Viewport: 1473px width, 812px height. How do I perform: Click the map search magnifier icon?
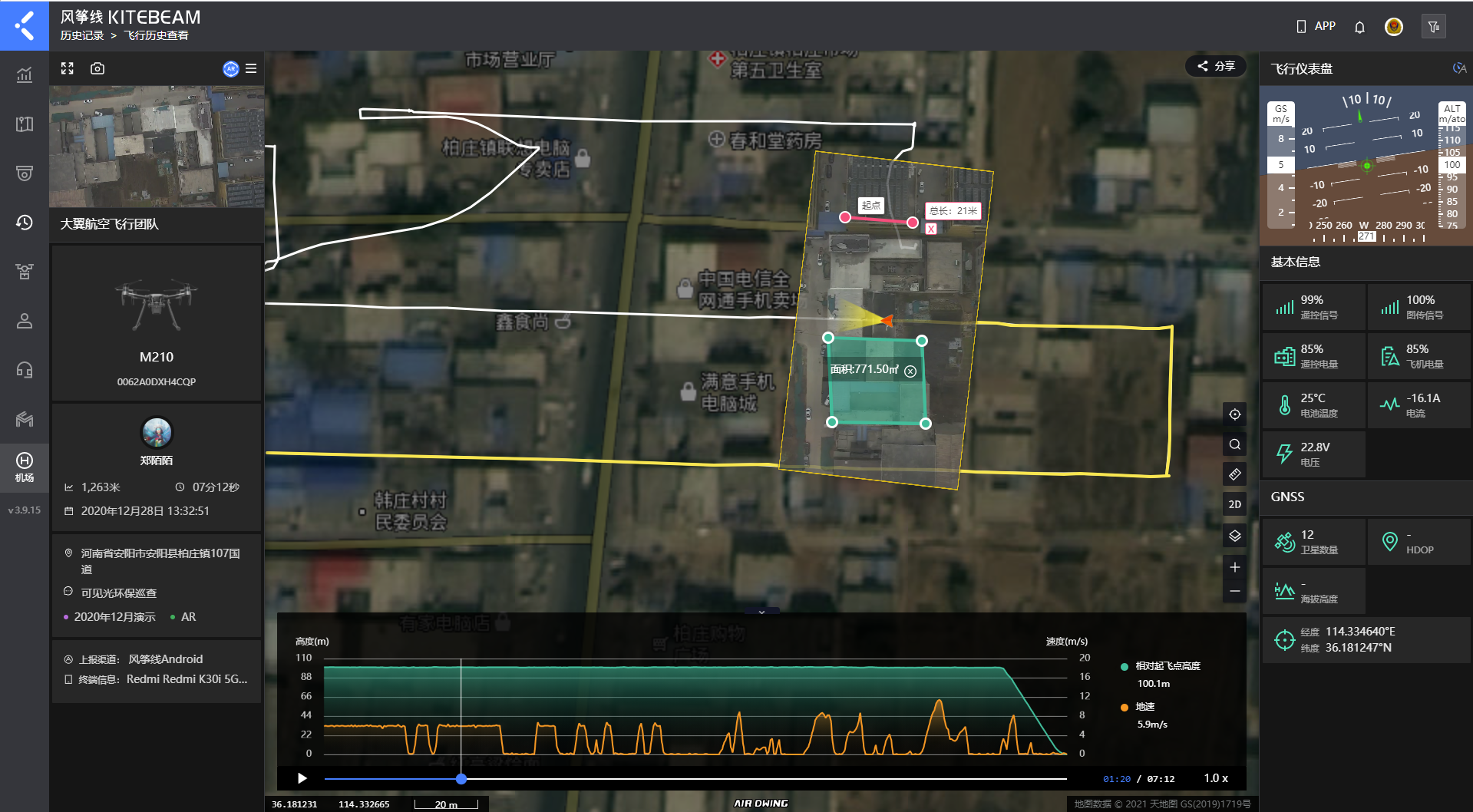(x=1234, y=444)
